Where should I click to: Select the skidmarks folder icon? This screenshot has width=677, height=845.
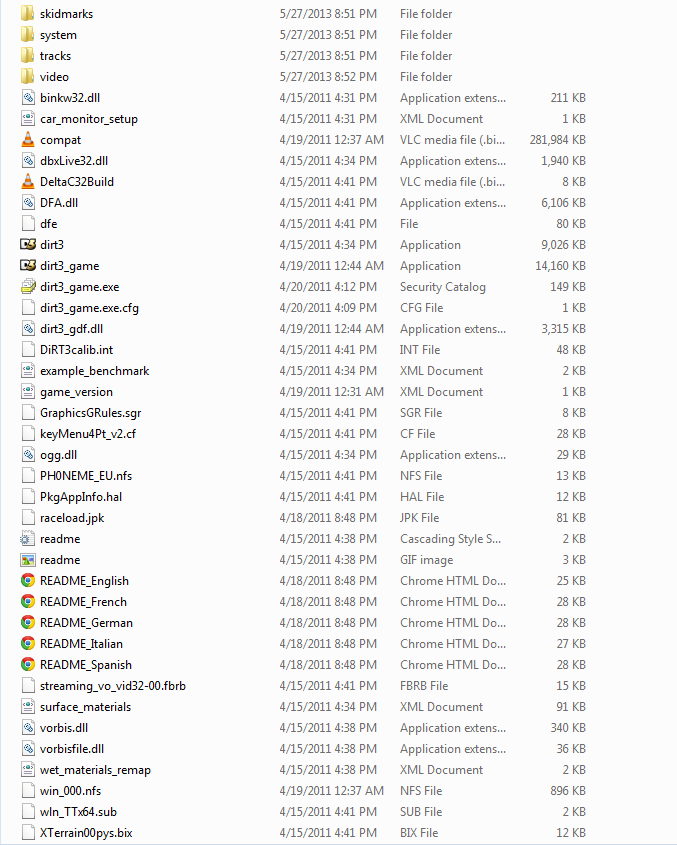coord(27,13)
